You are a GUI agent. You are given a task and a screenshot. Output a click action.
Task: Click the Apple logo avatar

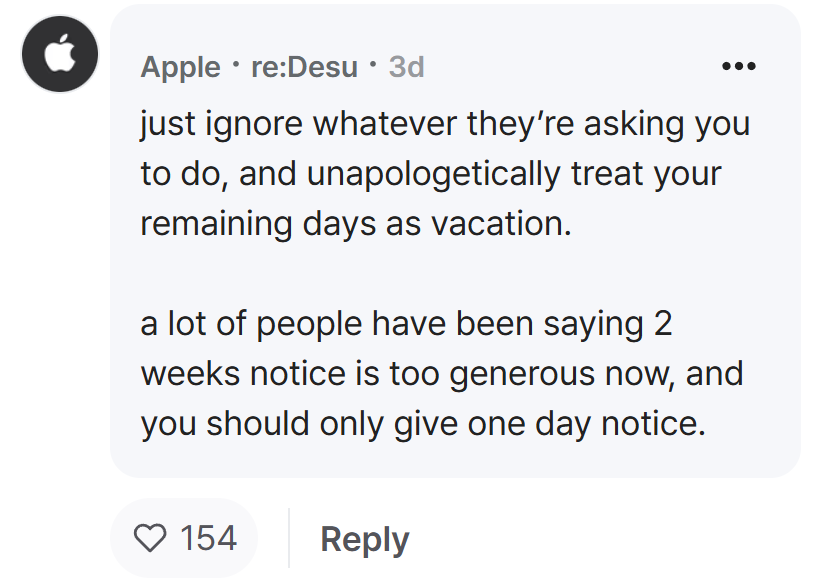point(60,54)
